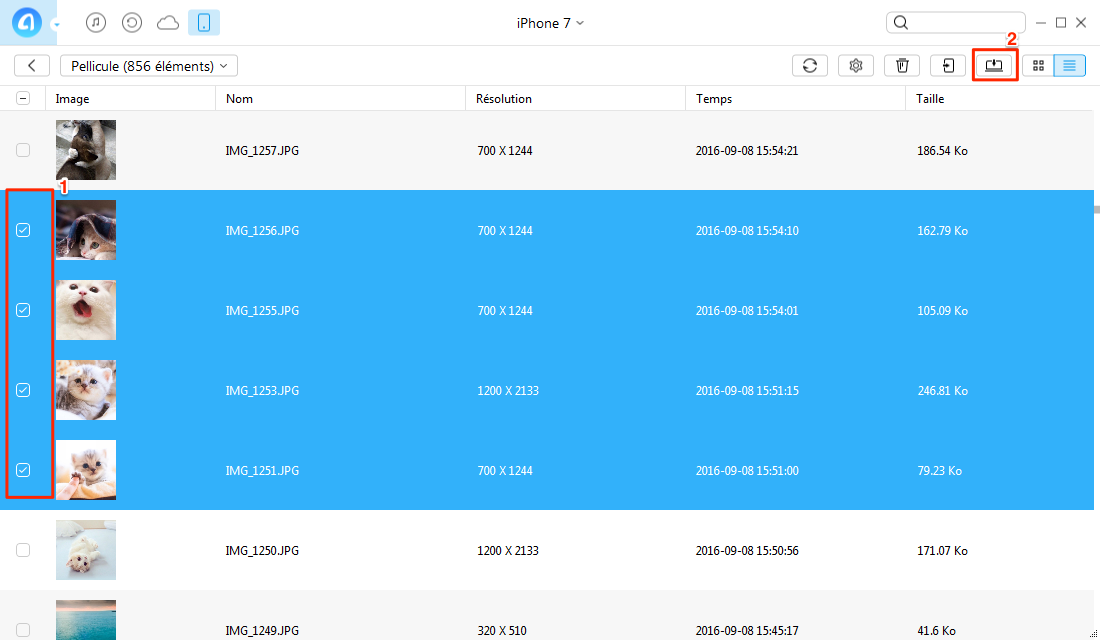1100x640 pixels.
Task: Sort by the Nom column header
Action: 239,98
